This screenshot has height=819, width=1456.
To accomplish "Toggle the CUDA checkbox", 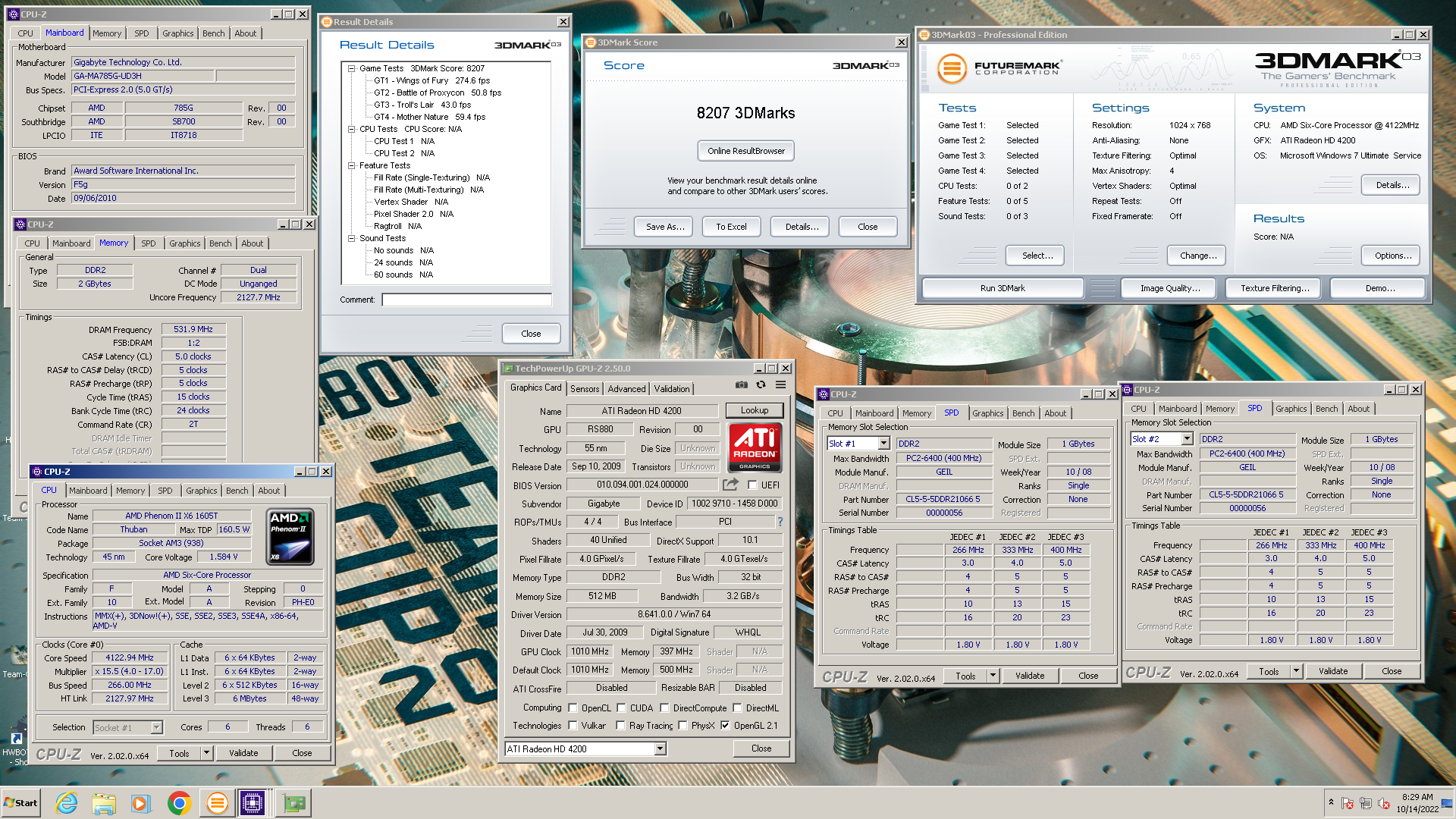I will 621,708.
